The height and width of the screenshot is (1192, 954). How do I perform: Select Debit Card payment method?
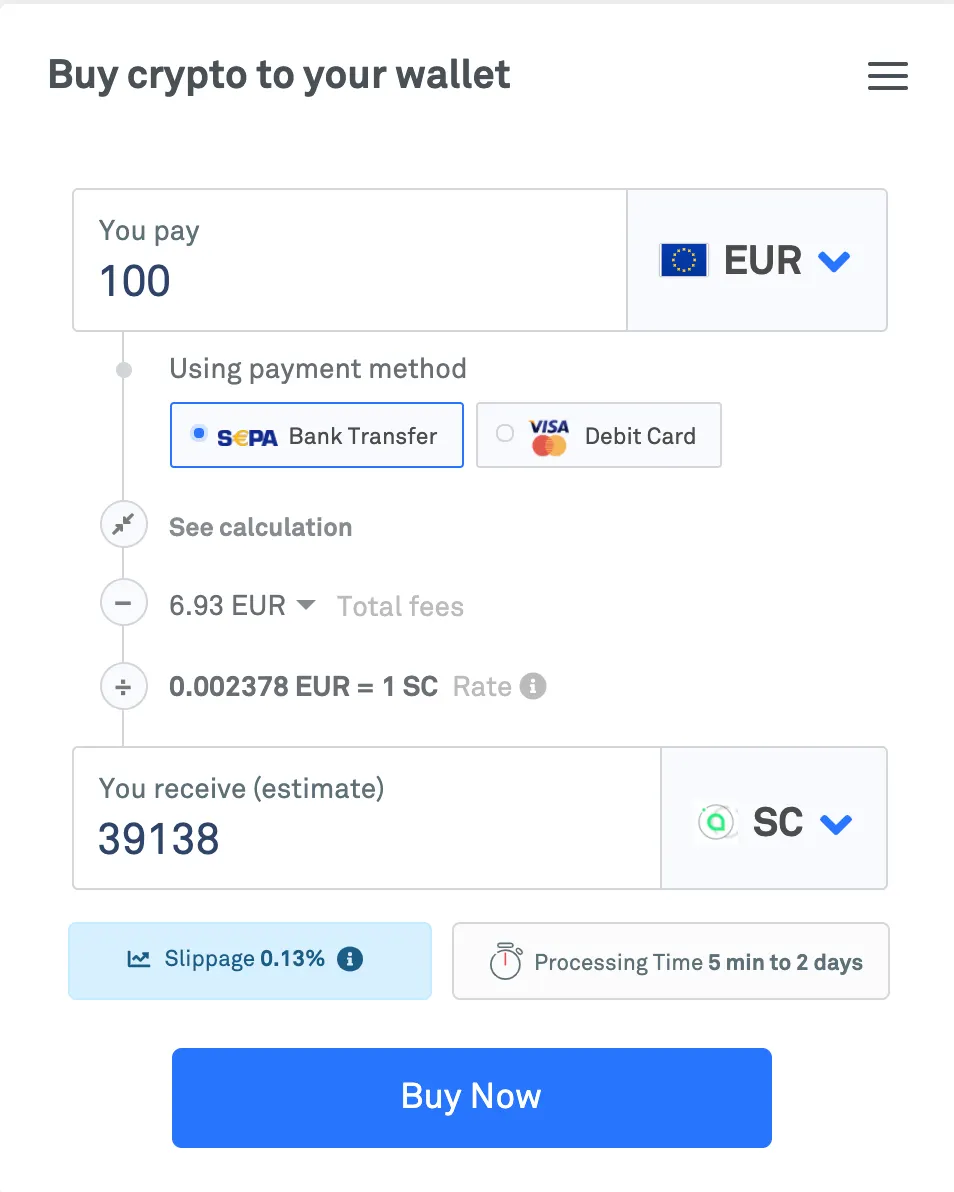pos(598,435)
